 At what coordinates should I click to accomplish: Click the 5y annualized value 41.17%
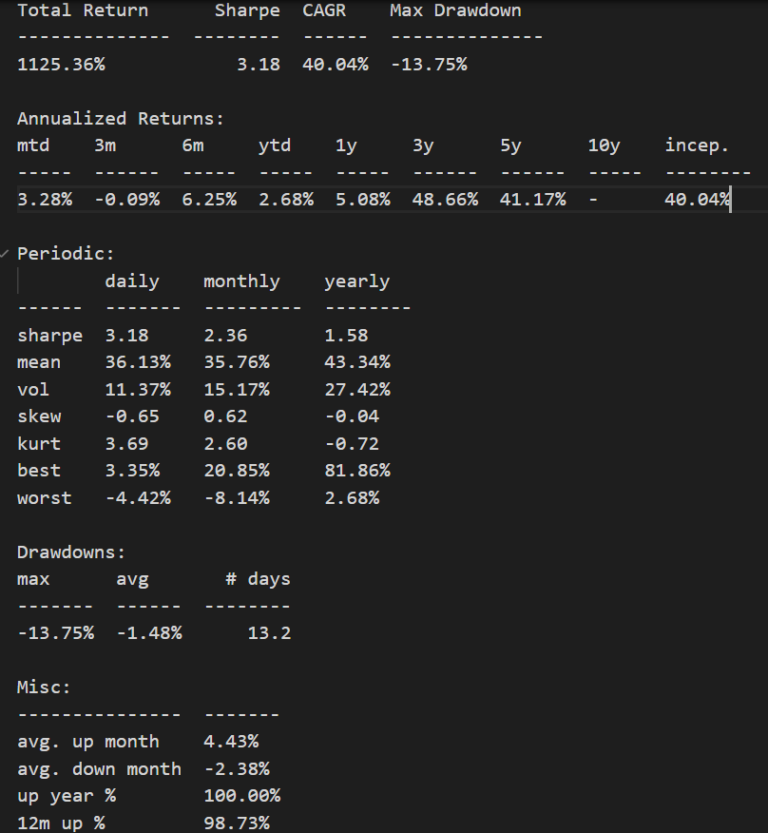click(x=532, y=200)
